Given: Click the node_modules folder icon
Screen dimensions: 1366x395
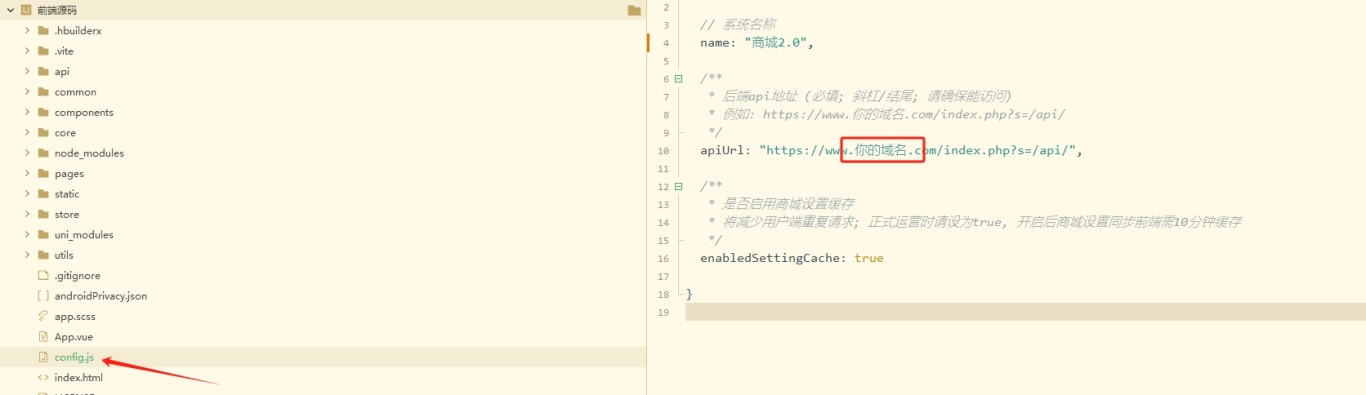Looking at the screenshot, I should tap(43, 153).
